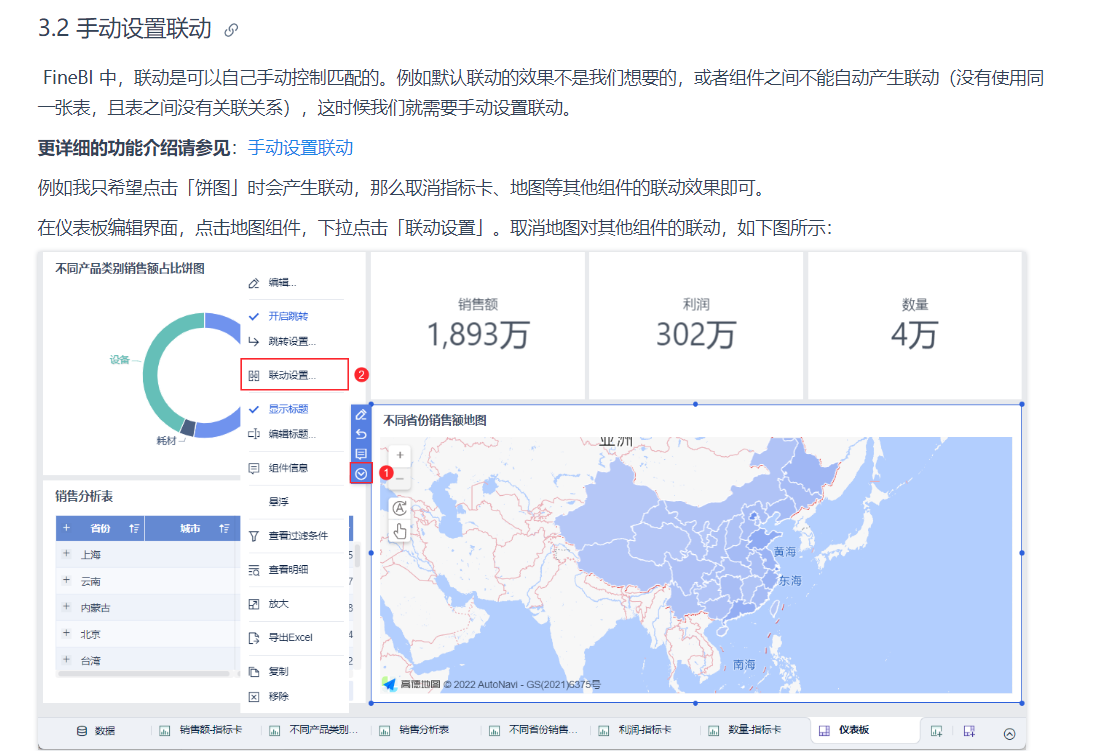This screenshot has height=751, width=1095.
Task: Choose 导出Excel from the context menu
Action: pos(291,638)
